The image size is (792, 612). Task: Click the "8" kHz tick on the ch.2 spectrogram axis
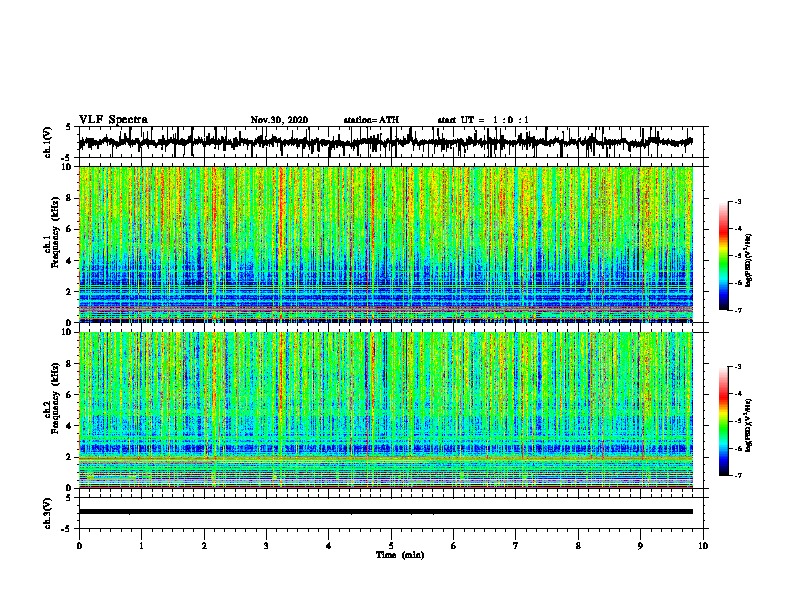tap(70, 364)
